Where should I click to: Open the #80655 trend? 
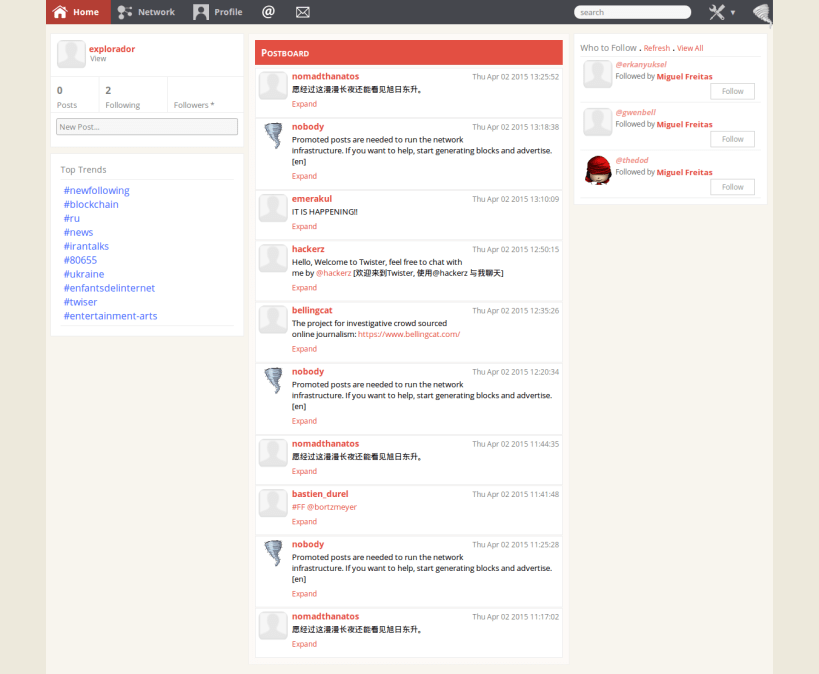[x=80, y=260]
